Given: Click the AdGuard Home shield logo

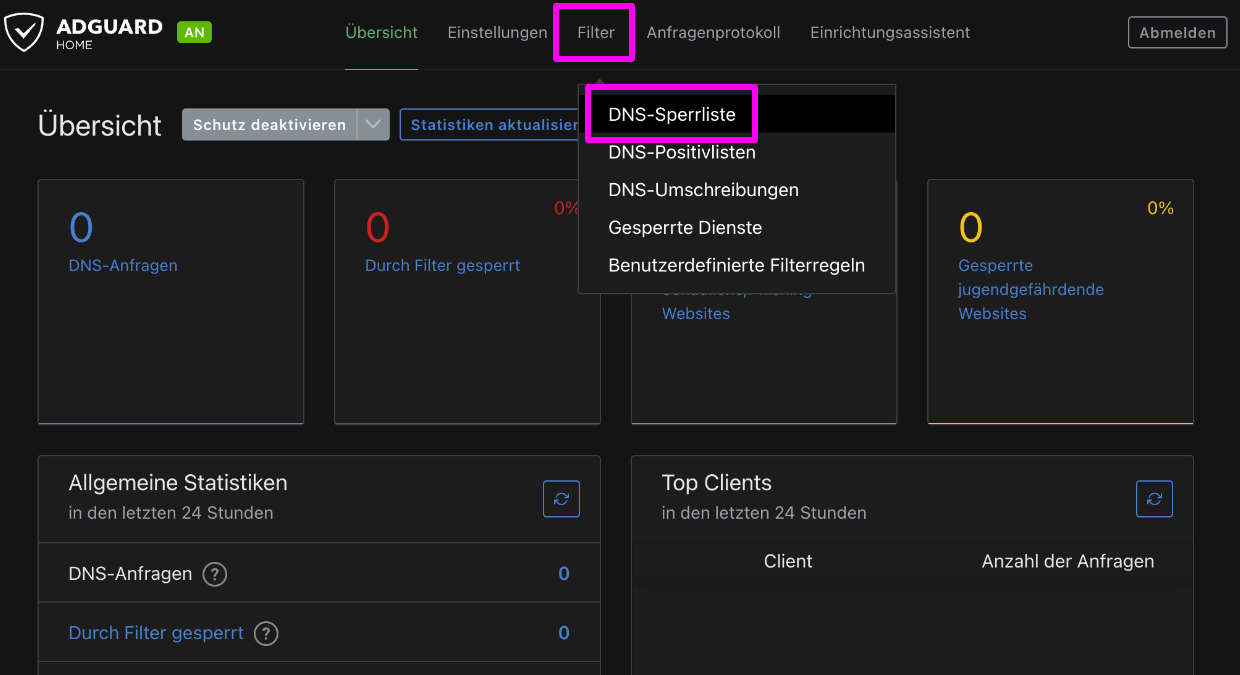Looking at the screenshot, I should point(24,32).
